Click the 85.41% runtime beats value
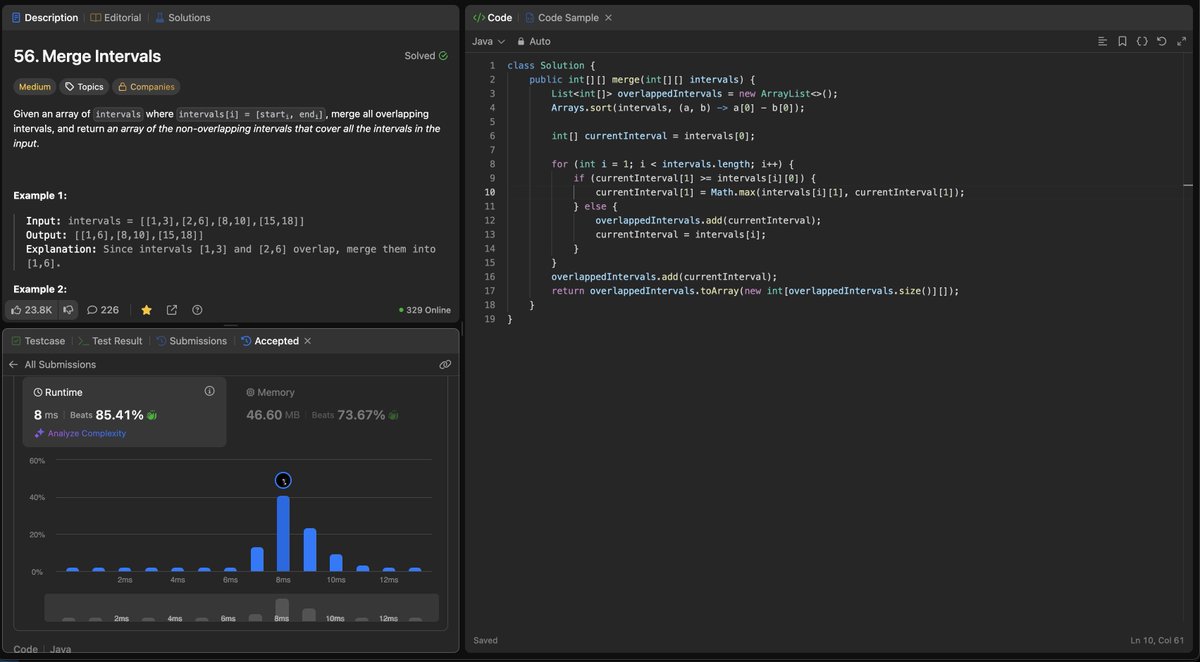 pyautogui.click(x=119, y=414)
